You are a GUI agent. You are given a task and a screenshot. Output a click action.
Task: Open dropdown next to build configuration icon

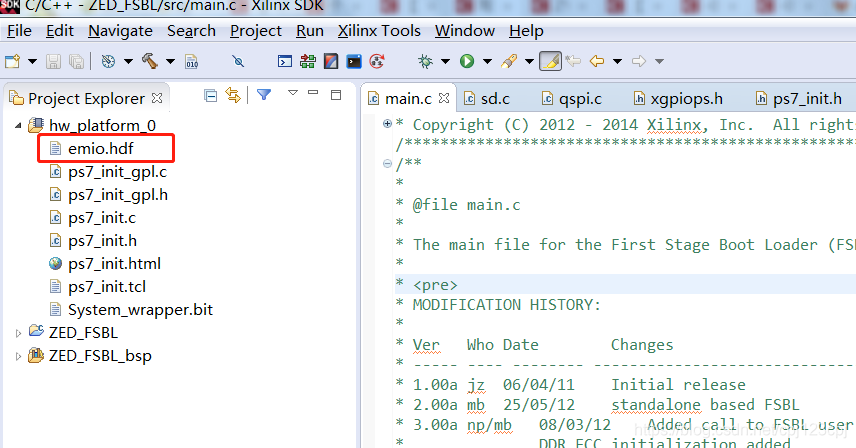[x=128, y=61]
